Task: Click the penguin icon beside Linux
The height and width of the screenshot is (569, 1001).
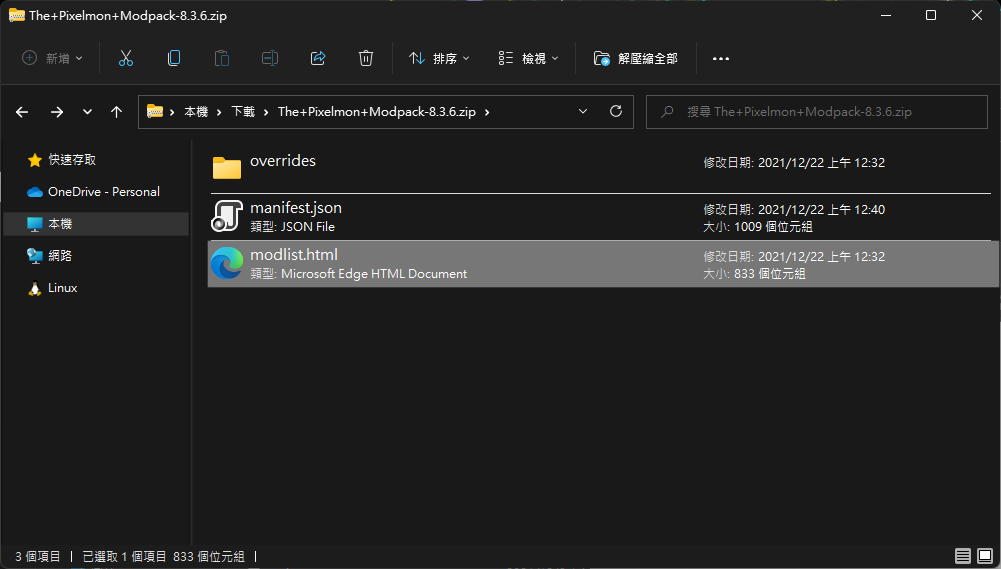Action: tap(34, 288)
